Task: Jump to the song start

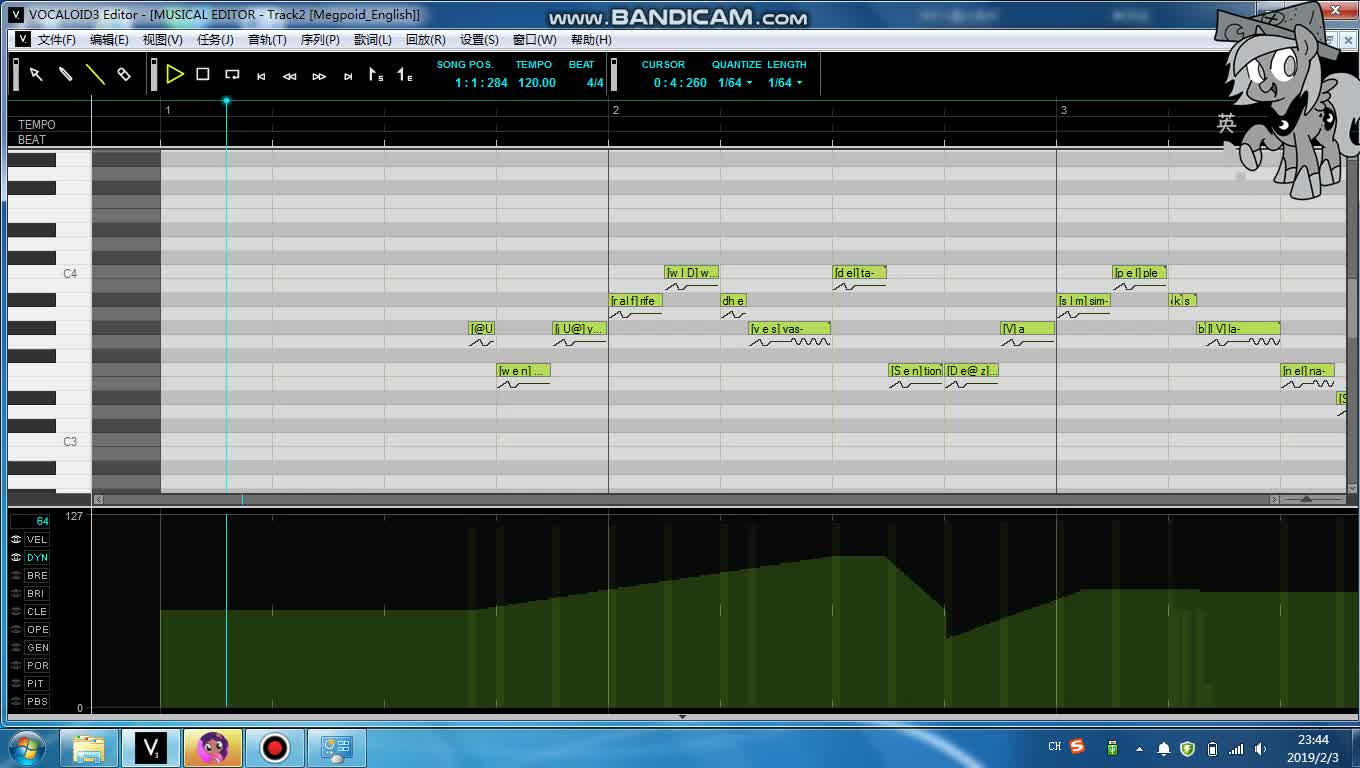Action: (261, 76)
